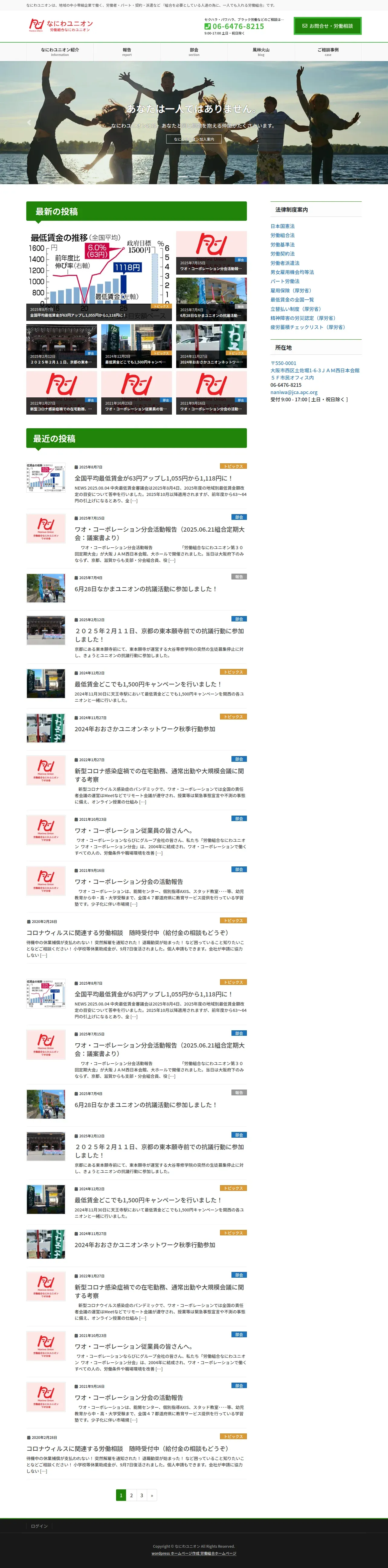The height and width of the screenshot is (1568, 388).
Task: Open the 労働契約法 sidebar link
Action: [x=282, y=254]
